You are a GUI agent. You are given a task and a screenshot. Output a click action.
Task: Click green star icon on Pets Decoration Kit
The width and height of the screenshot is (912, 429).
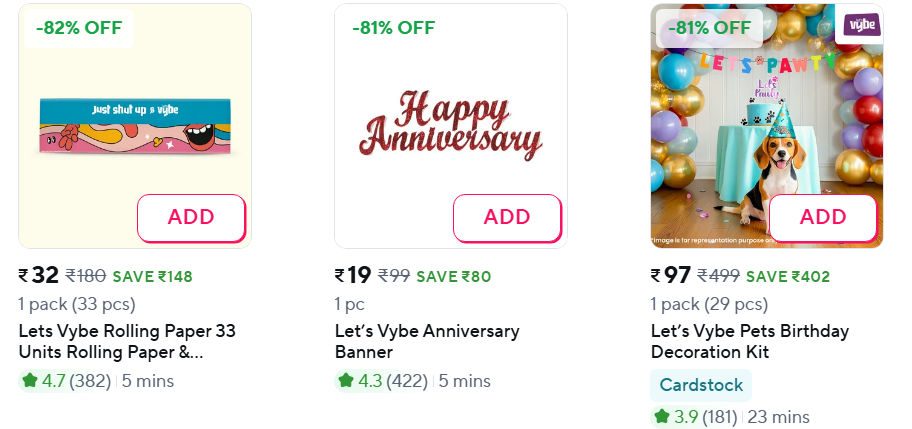point(662,416)
